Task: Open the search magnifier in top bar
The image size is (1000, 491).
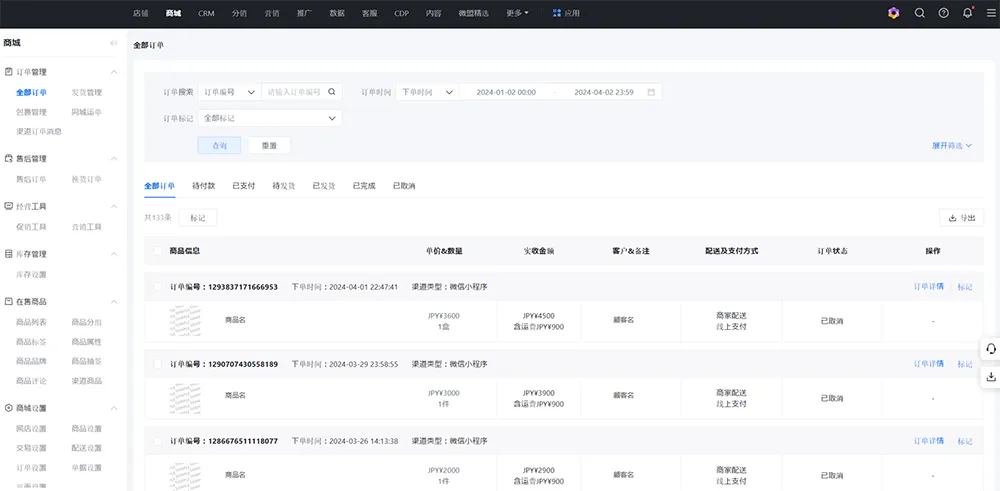Action: (x=919, y=13)
